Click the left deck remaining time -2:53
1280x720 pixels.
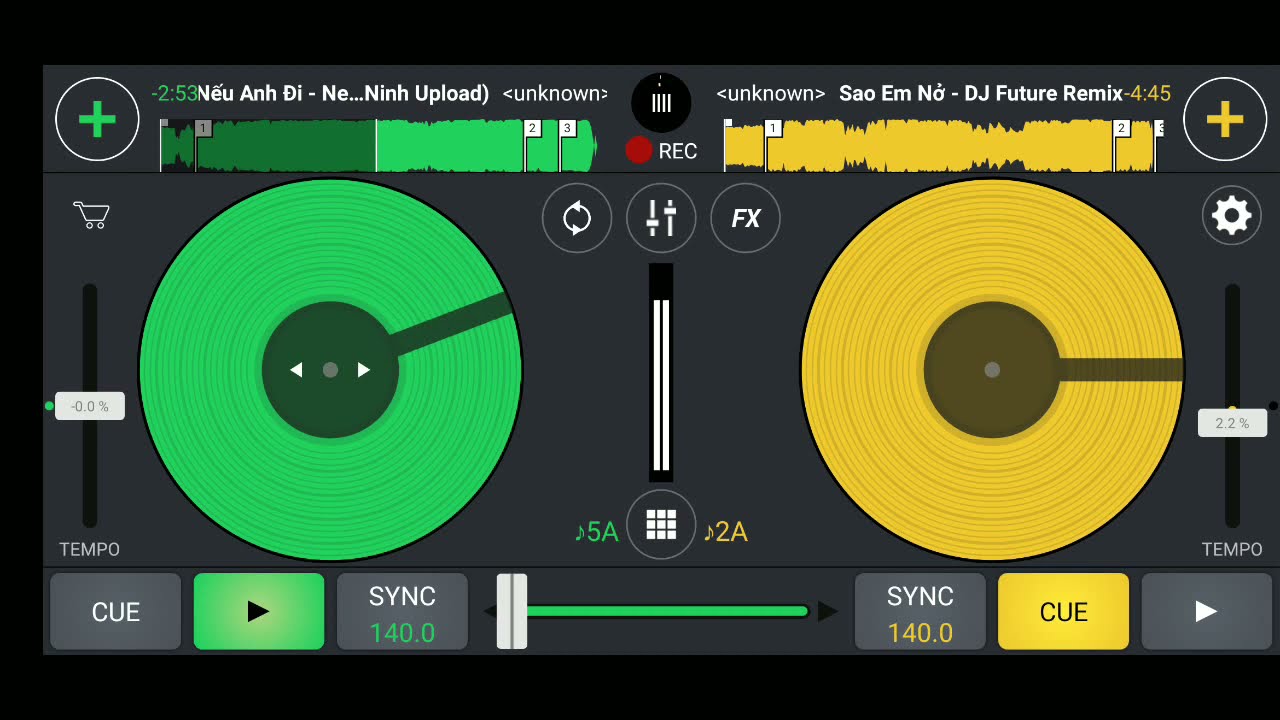(x=175, y=93)
